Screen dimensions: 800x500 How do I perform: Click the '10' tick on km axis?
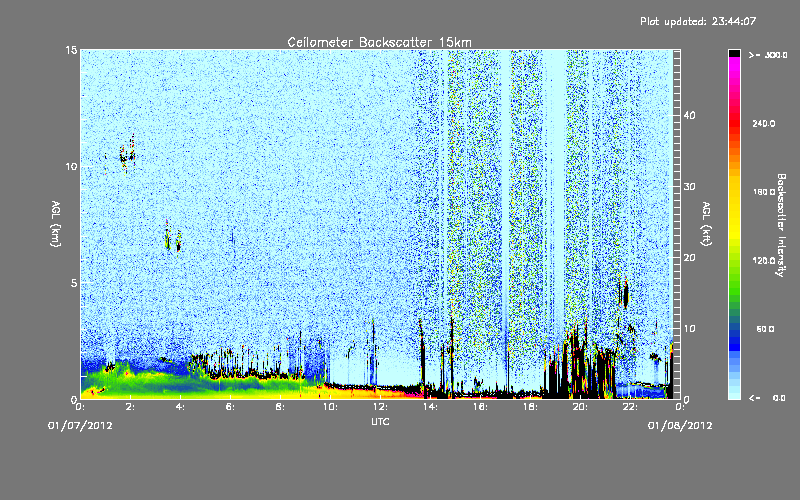(71, 167)
